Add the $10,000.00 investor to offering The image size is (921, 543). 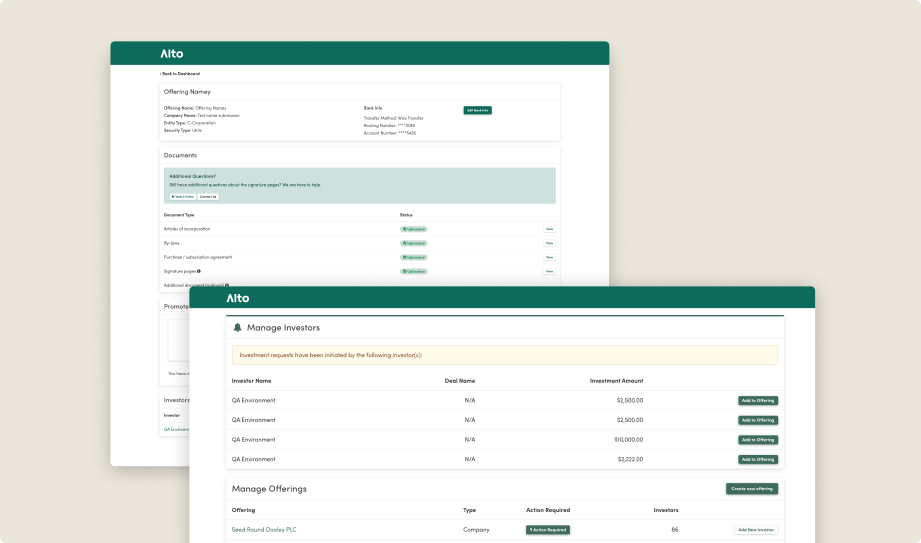[758, 440]
